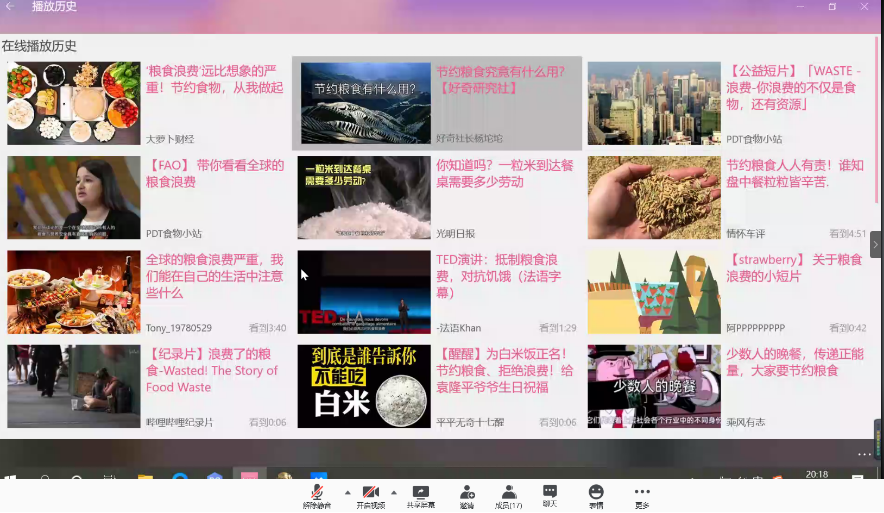The width and height of the screenshot is (884, 513).
Task: Open the 邀请 invite icon
Action: click(467, 493)
